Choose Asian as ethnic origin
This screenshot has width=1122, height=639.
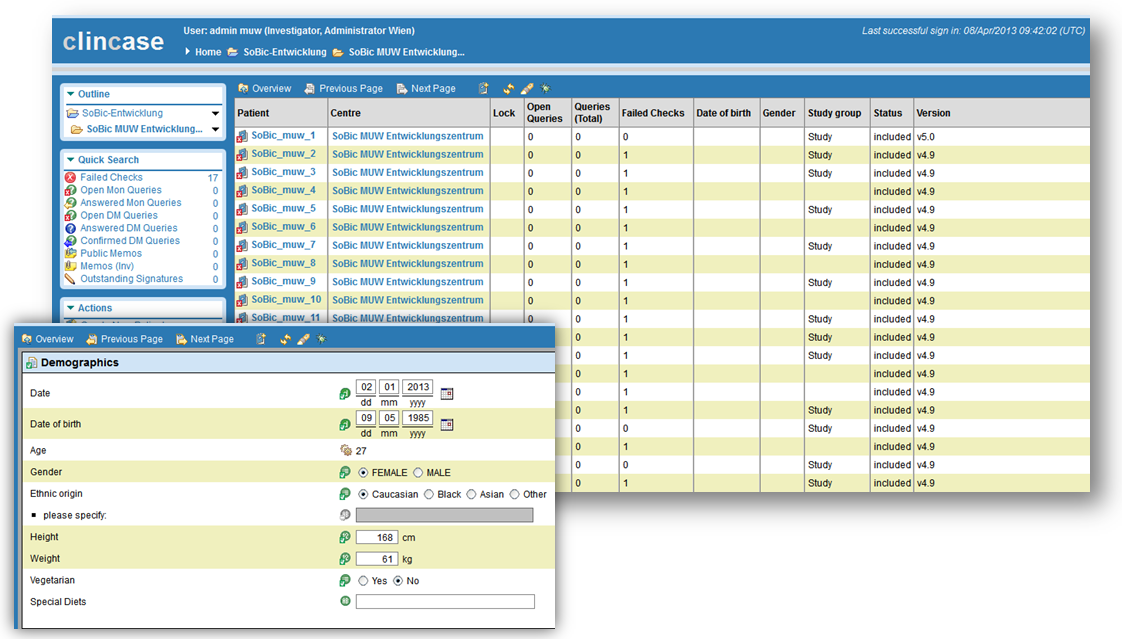(471, 494)
